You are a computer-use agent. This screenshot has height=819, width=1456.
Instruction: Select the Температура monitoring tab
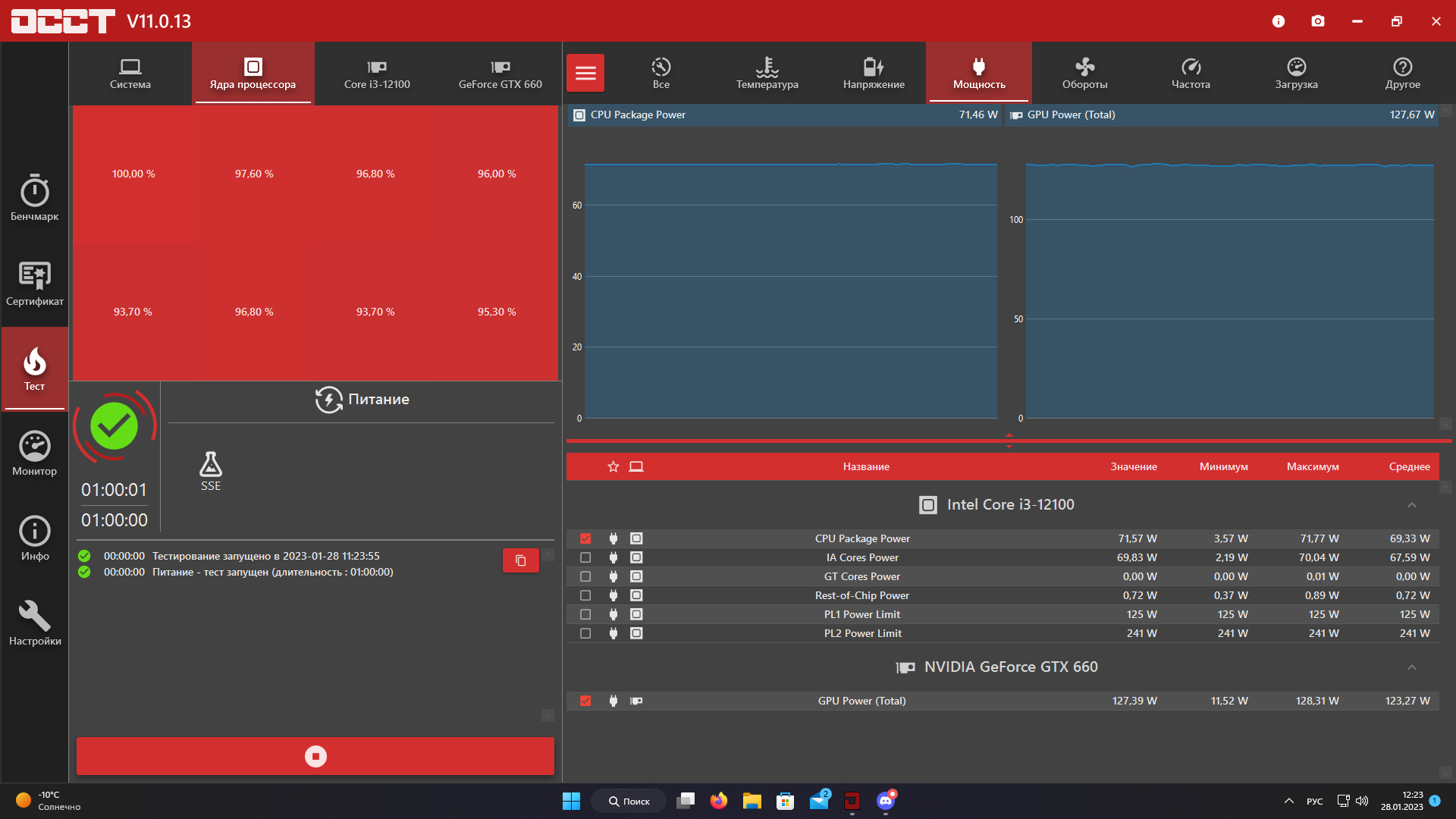pos(767,73)
